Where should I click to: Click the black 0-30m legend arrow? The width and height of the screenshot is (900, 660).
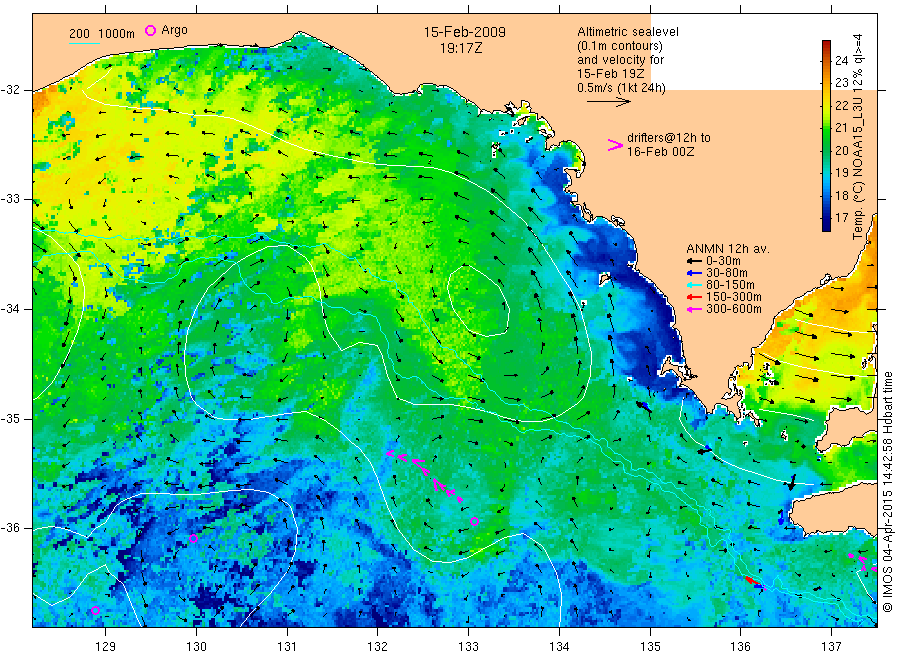click(695, 261)
